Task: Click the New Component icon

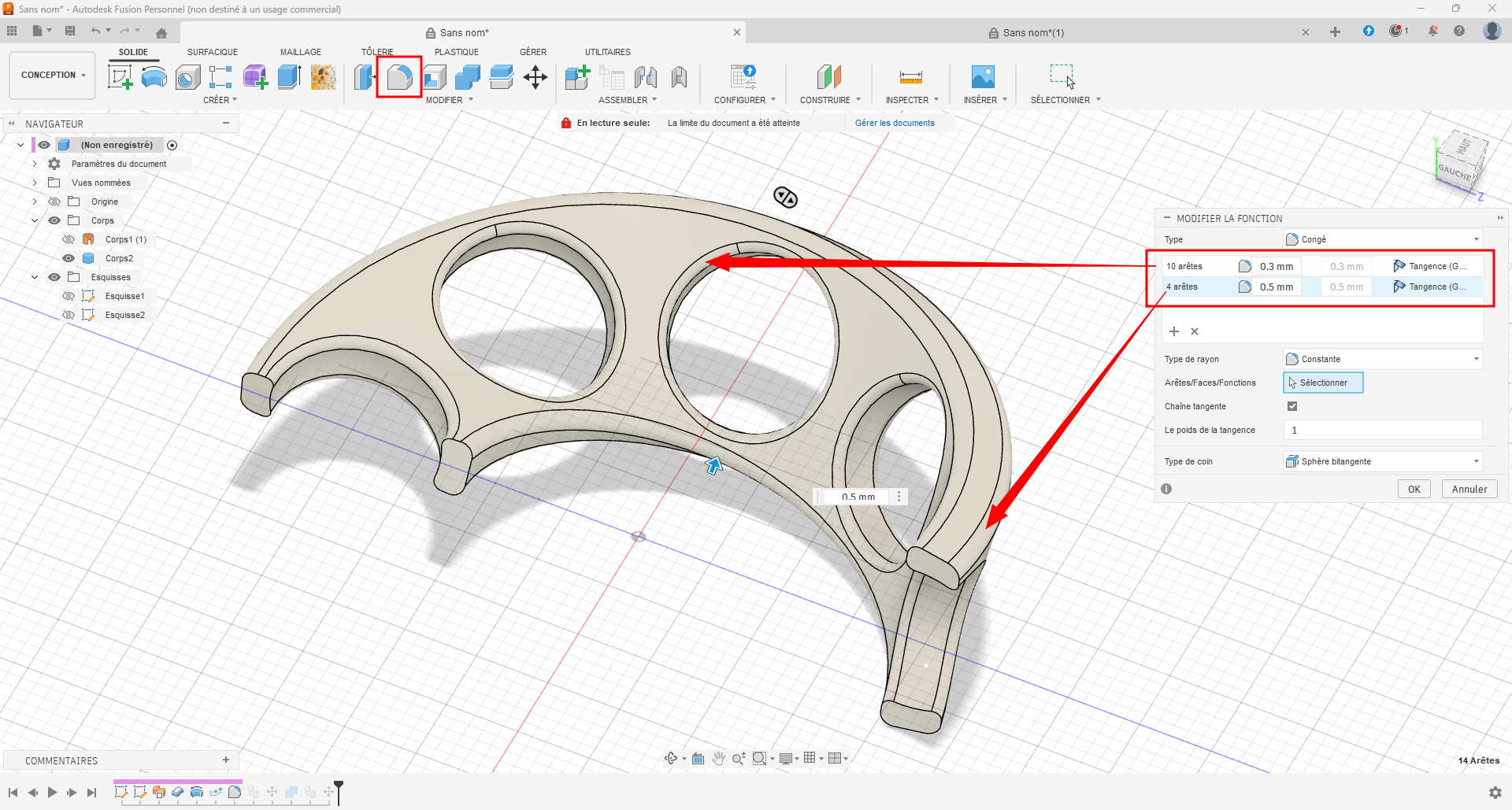Action: [577, 77]
